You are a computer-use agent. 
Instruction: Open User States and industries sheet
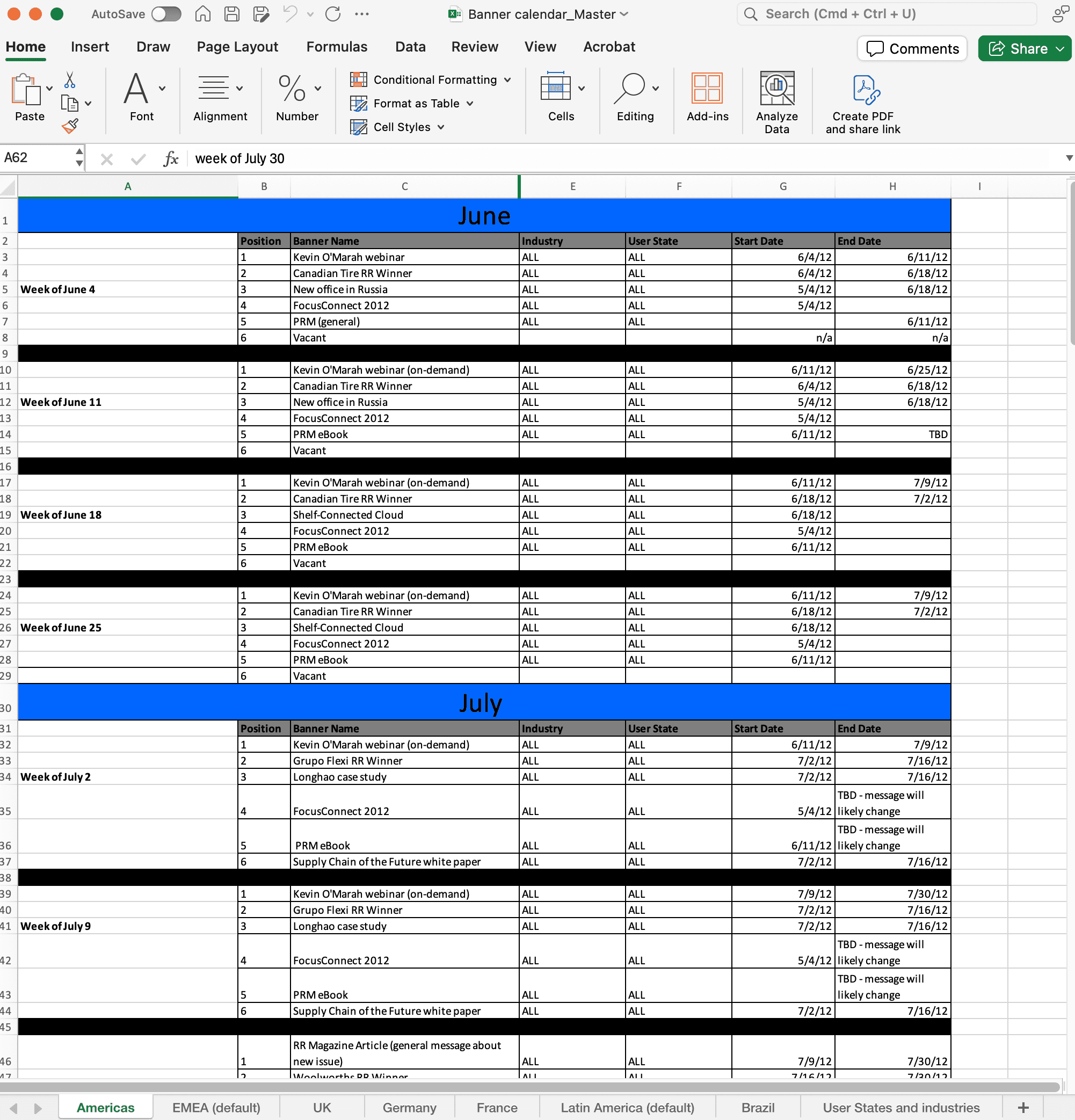pos(900,1108)
